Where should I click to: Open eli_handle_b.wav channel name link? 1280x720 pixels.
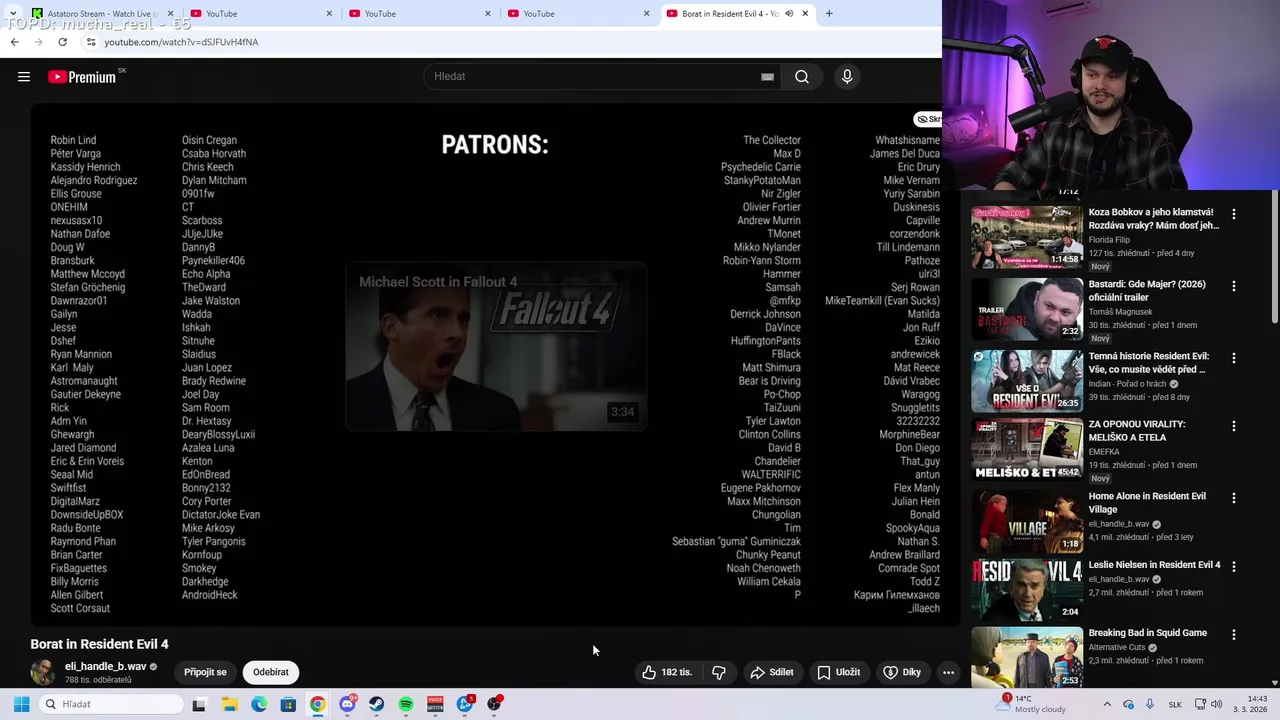105,666
